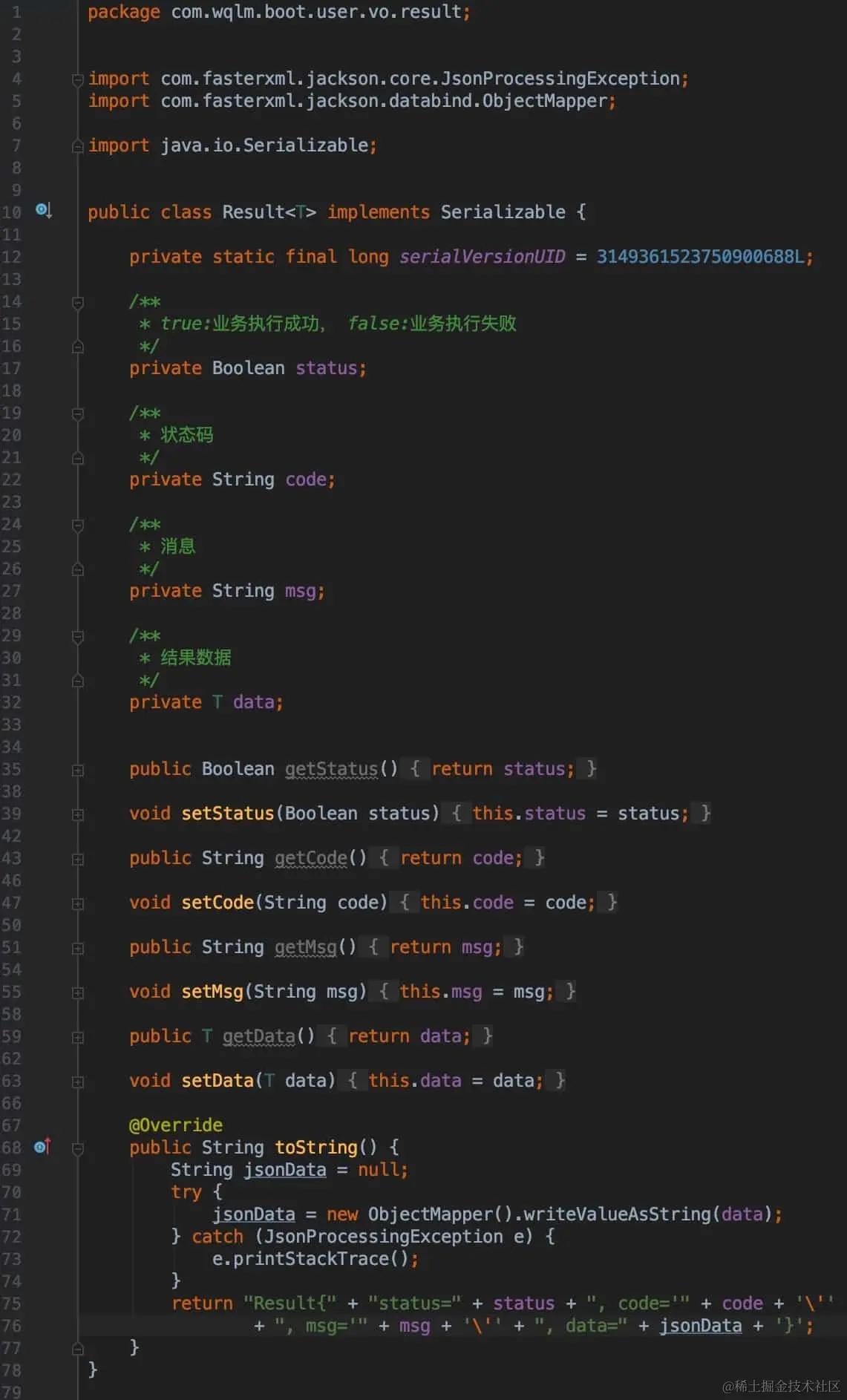Expand the folded getData() method
This screenshot has height=1400, width=847.
[x=77, y=1037]
